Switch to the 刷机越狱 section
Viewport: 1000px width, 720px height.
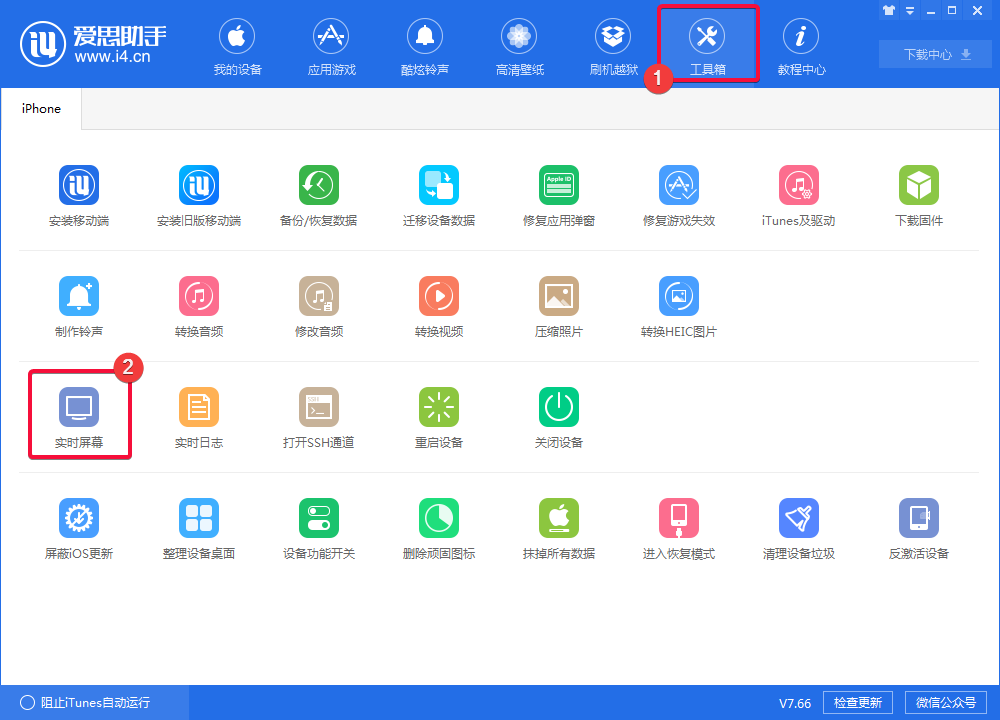click(x=613, y=45)
